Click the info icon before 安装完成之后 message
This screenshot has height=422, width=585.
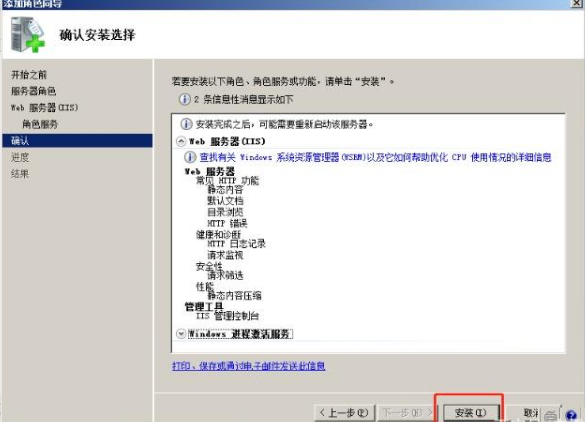[x=186, y=124]
